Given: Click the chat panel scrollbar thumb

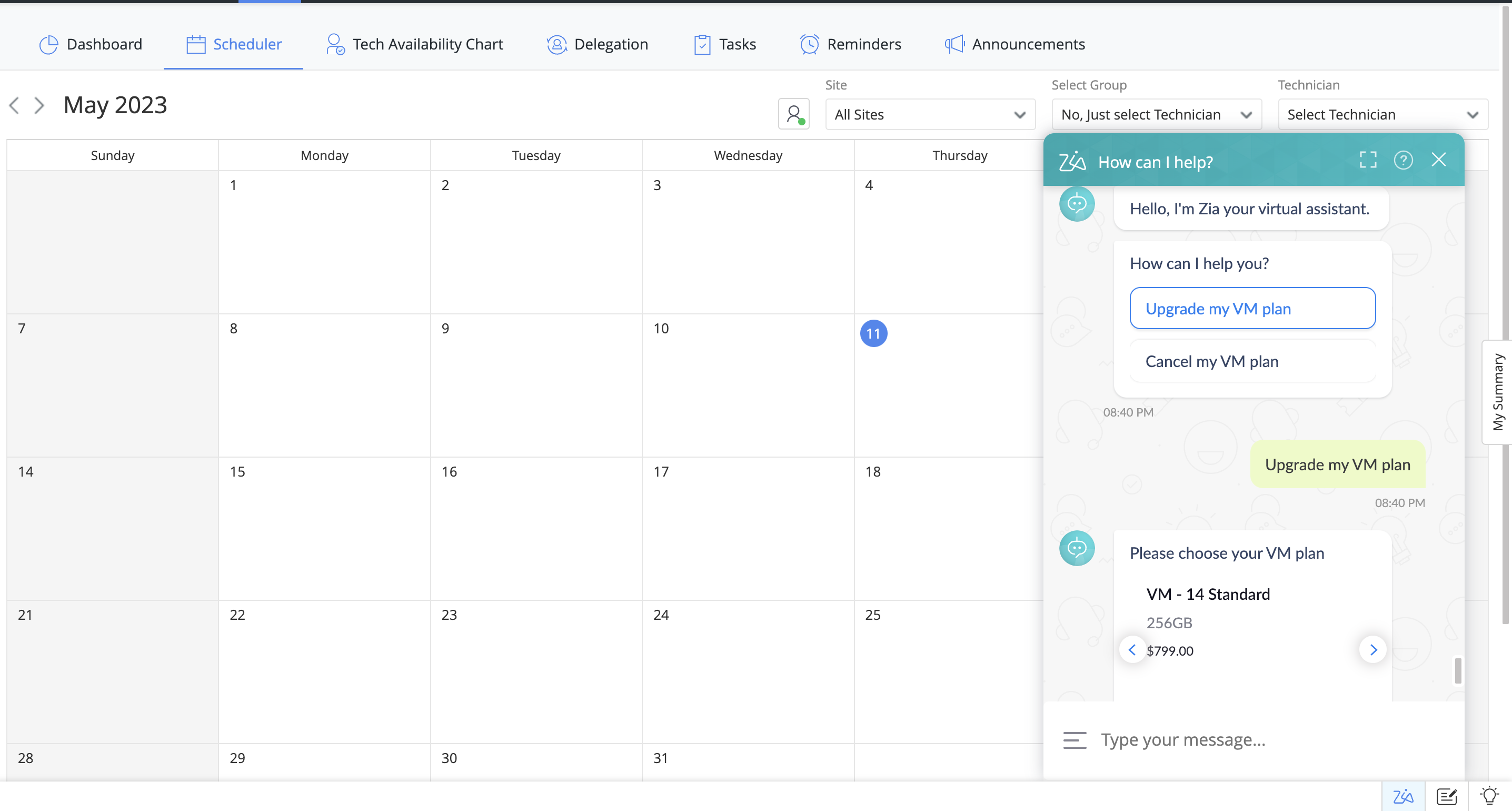Looking at the screenshot, I should 1458,670.
